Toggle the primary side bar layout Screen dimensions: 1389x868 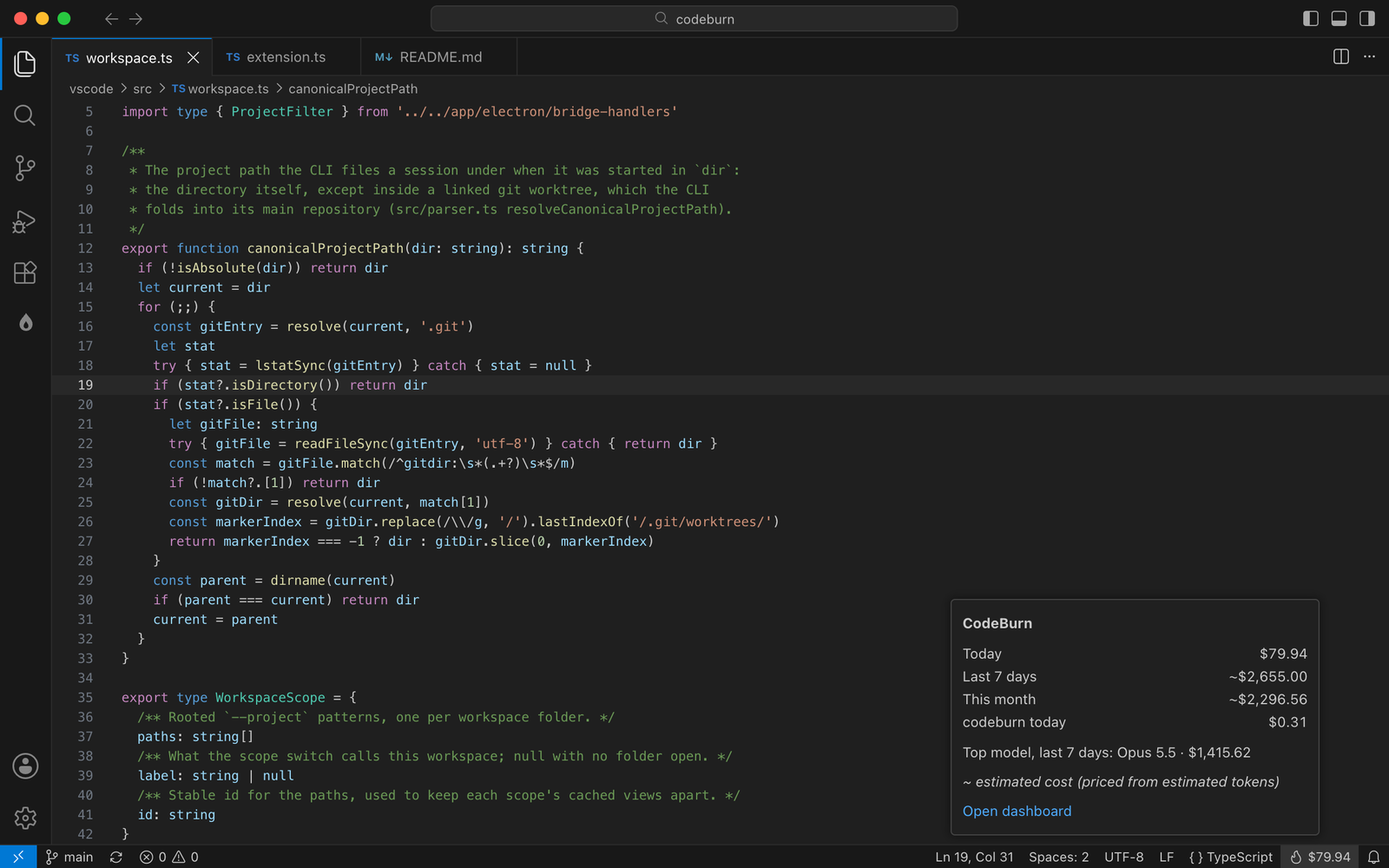[x=1311, y=18]
